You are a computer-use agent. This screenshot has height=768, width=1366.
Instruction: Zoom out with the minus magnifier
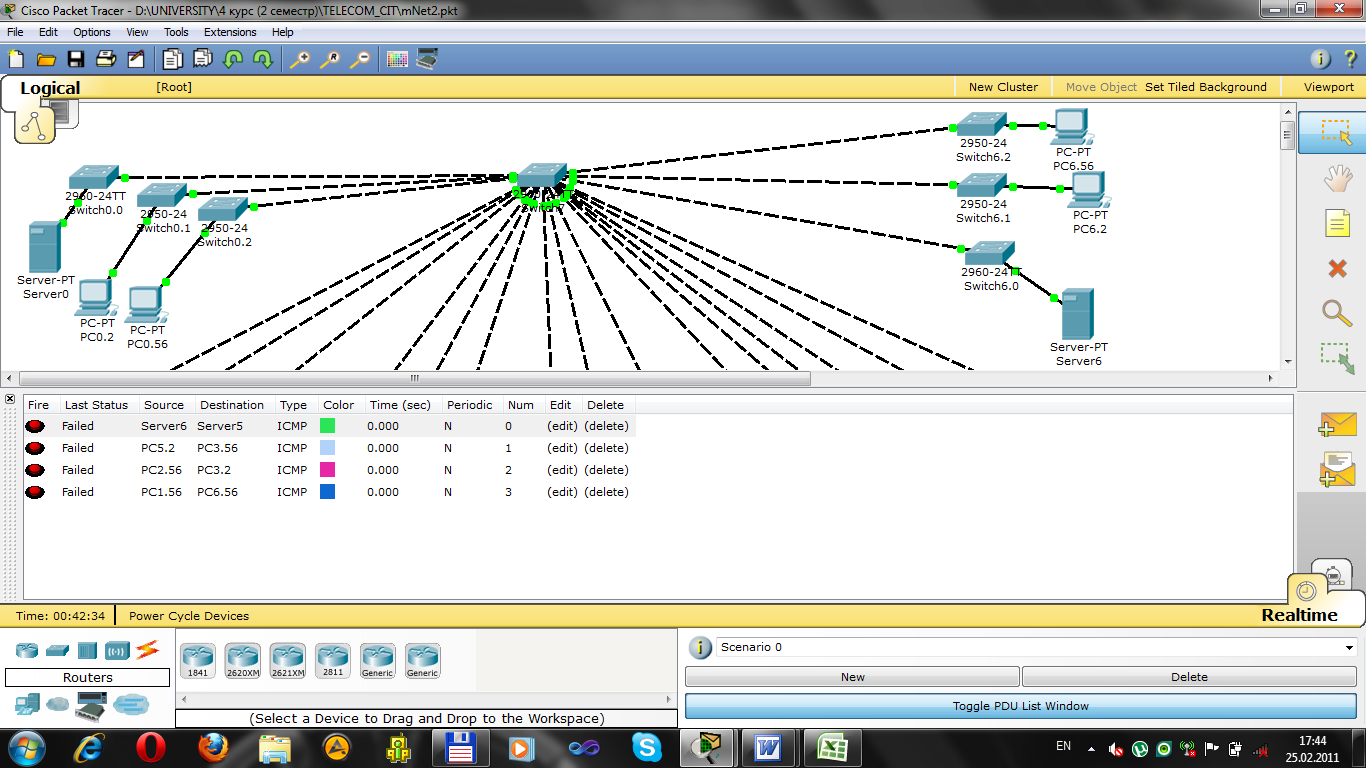point(359,59)
